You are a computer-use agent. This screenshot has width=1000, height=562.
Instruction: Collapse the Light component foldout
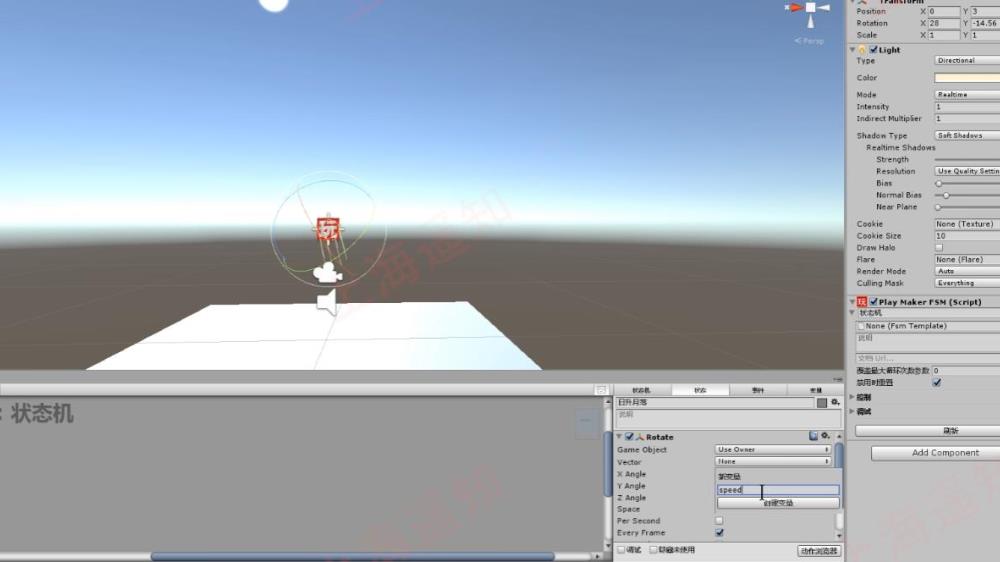click(x=853, y=50)
